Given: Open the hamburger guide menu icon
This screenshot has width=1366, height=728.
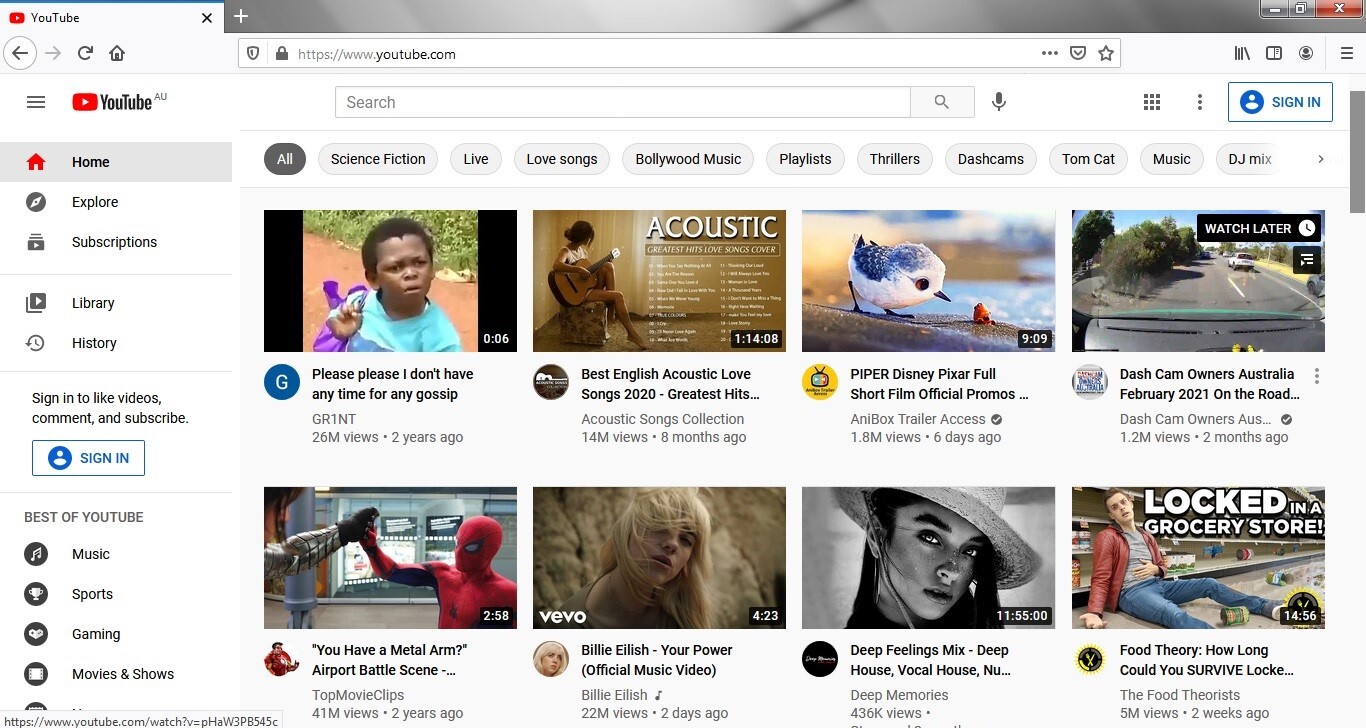Looking at the screenshot, I should (x=36, y=102).
